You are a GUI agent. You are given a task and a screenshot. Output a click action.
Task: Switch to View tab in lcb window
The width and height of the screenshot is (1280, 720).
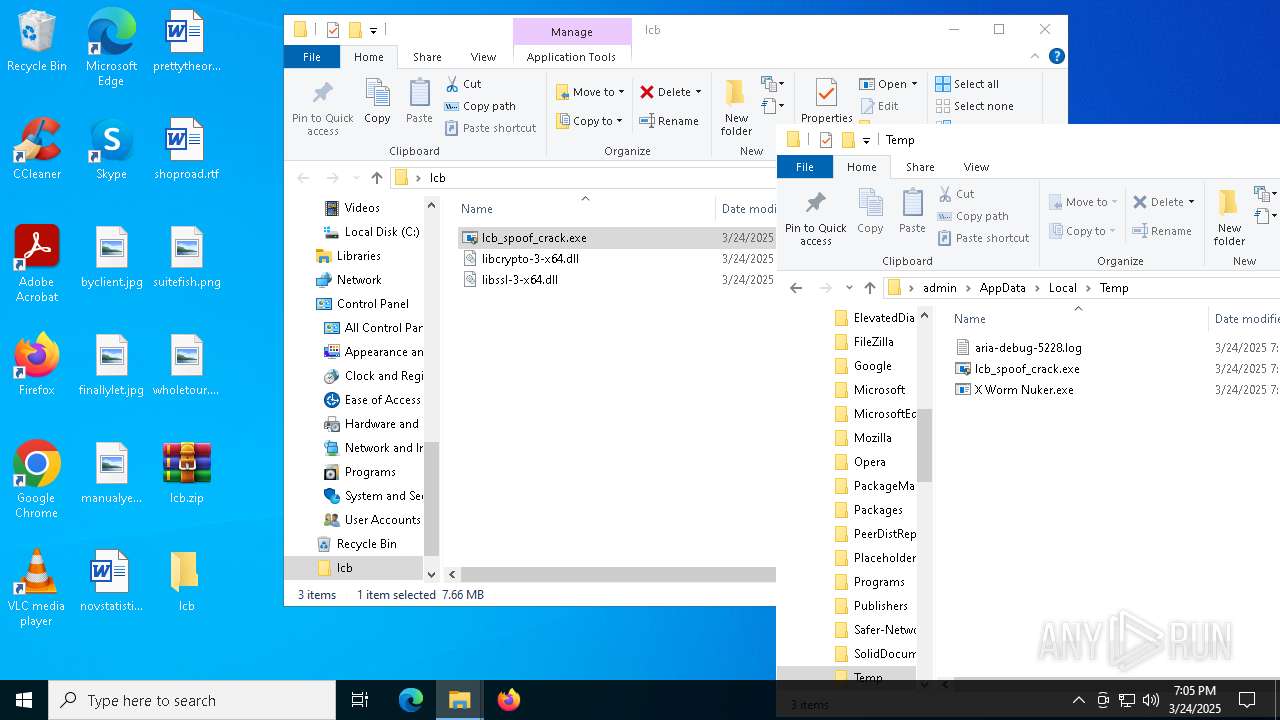click(483, 57)
